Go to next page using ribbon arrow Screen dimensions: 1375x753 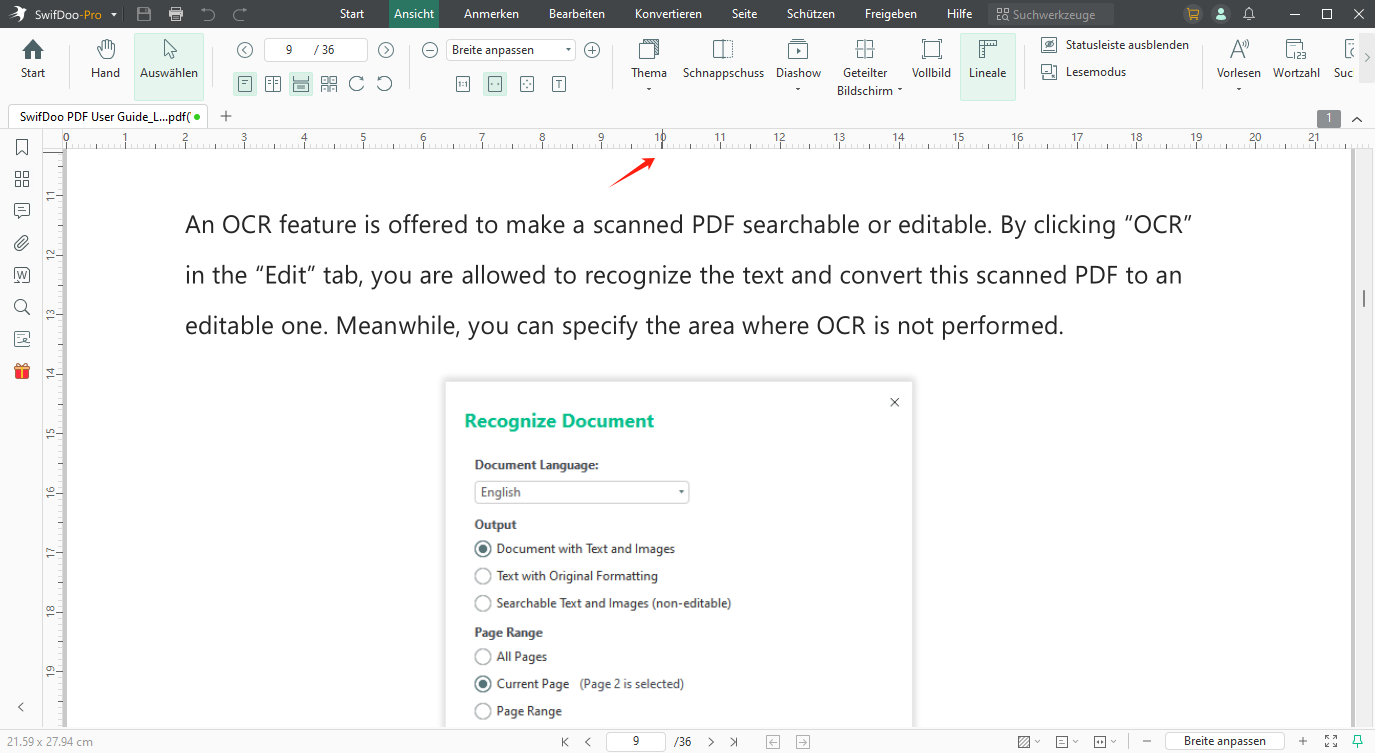click(386, 50)
